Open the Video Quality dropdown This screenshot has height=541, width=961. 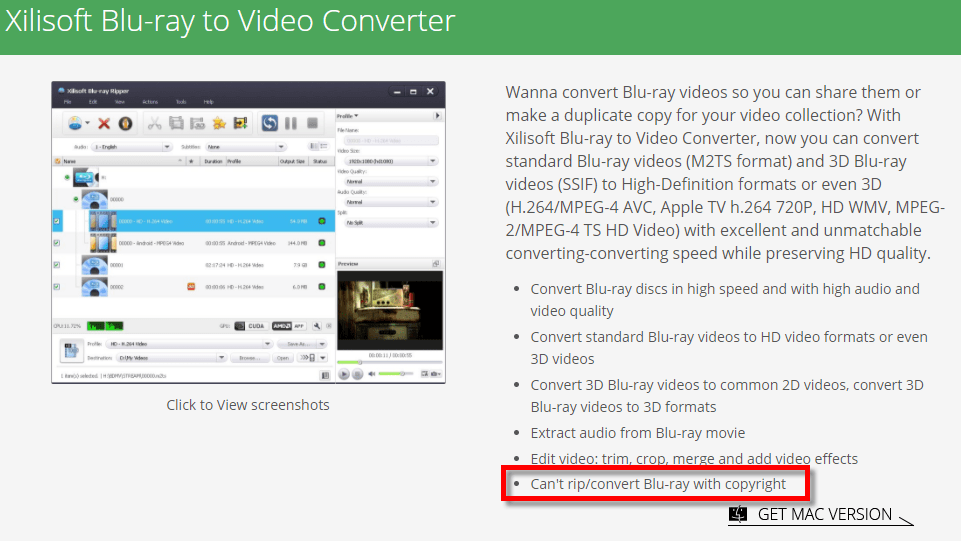point(392,182)
